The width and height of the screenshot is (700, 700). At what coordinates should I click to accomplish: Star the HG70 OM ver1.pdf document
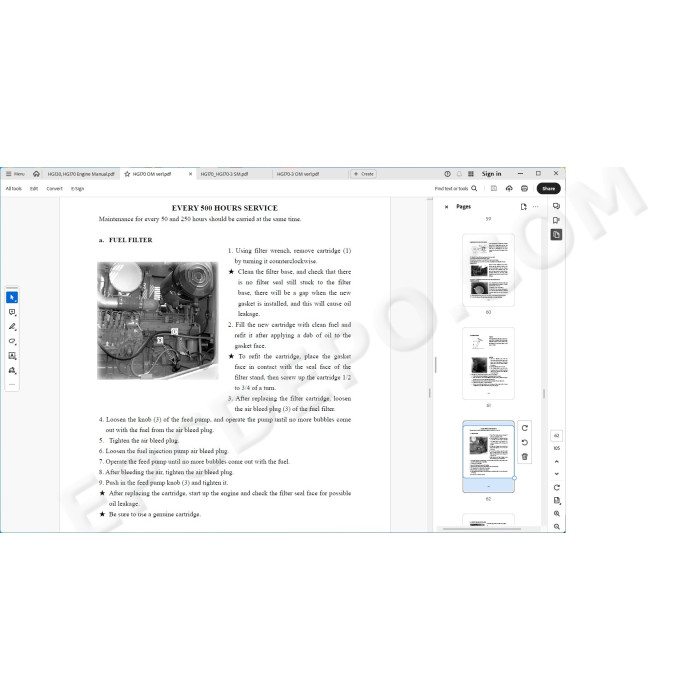[127, 174]
